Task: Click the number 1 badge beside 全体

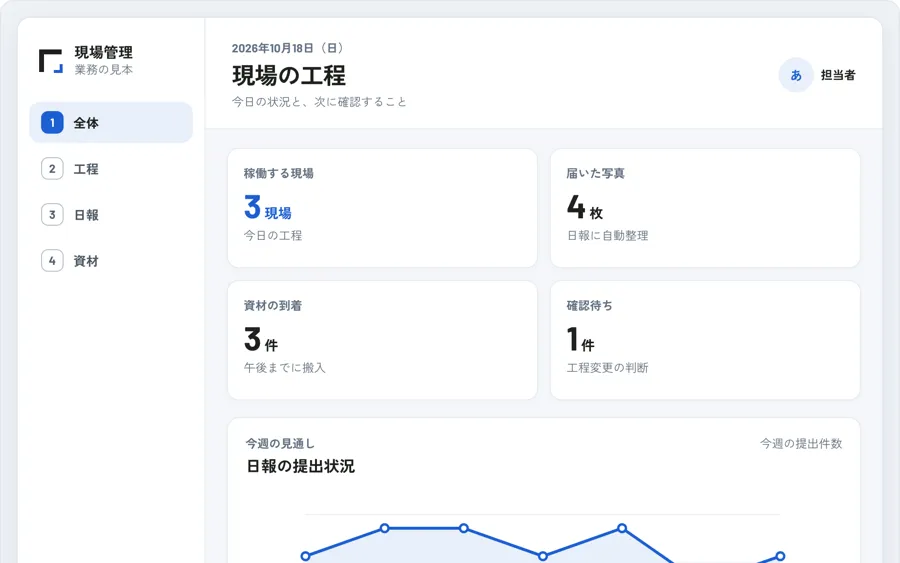Action: (x=52, y=122)
